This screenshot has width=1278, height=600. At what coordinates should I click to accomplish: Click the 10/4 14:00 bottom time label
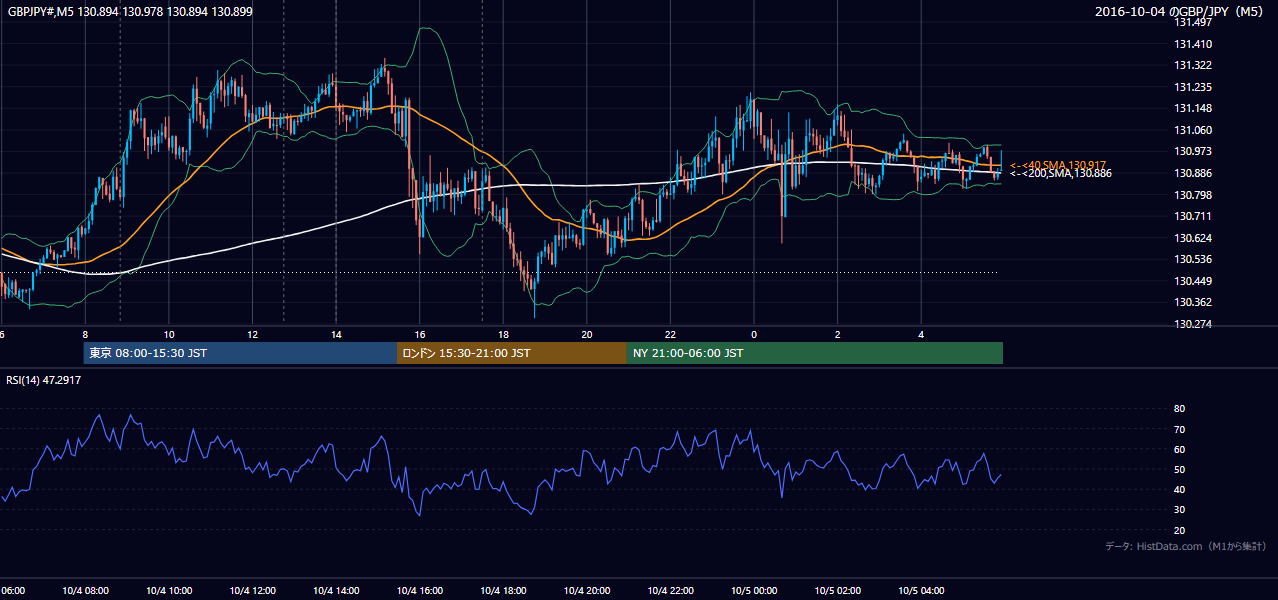(x=336, y=590)
